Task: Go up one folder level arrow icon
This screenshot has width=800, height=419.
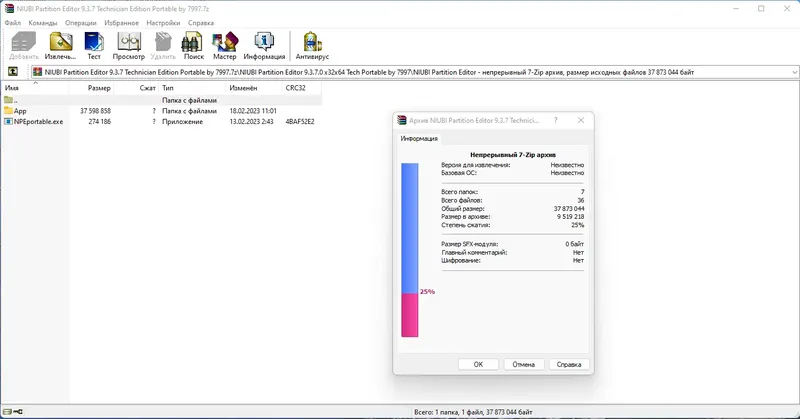Action: coord(13,72)
